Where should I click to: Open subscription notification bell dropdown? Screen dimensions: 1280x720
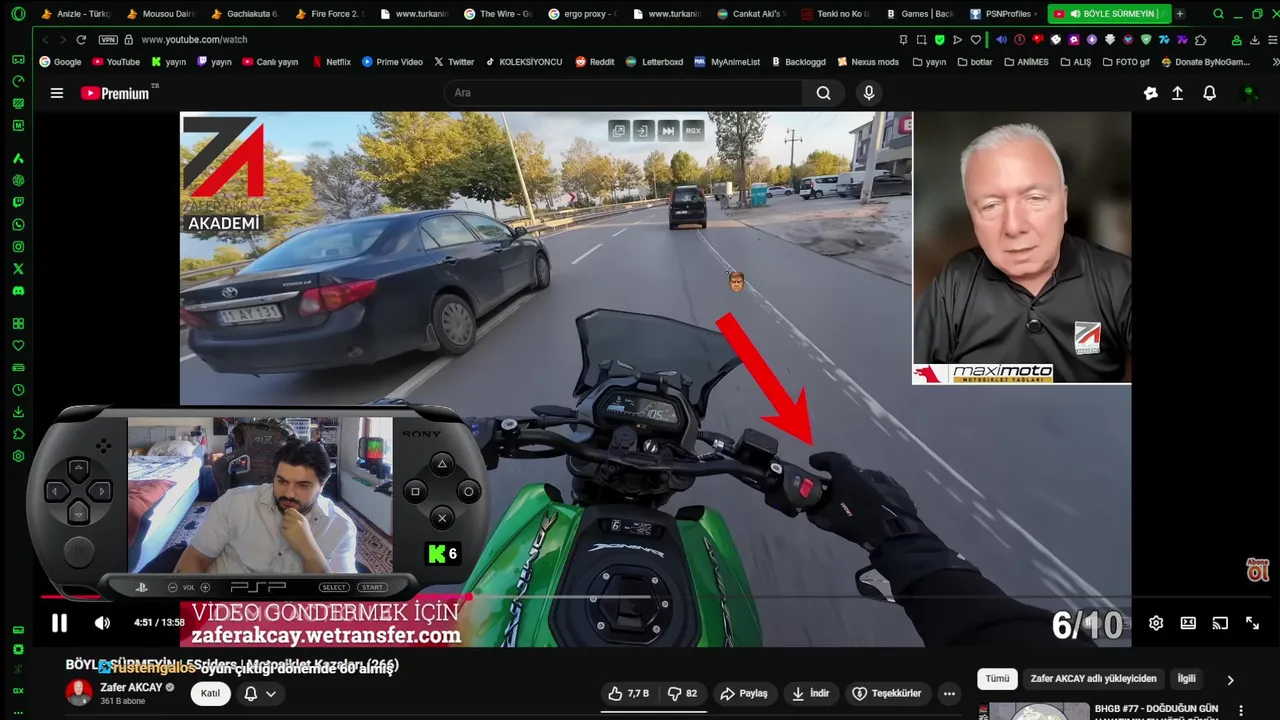259,693
